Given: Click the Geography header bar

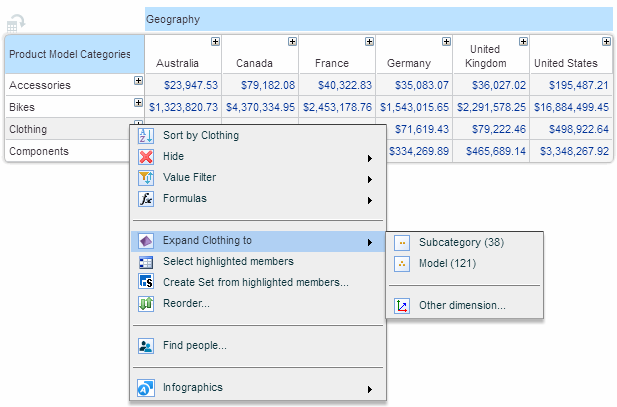Looking at the screenshot, I should 378,19.
